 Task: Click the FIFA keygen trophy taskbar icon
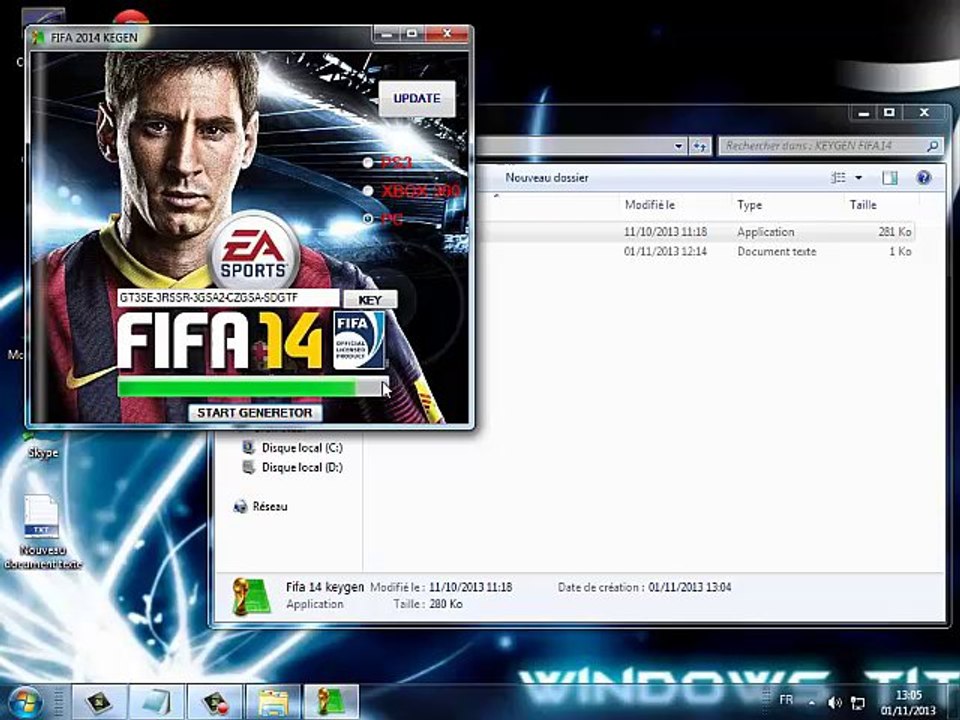[331, 702]
